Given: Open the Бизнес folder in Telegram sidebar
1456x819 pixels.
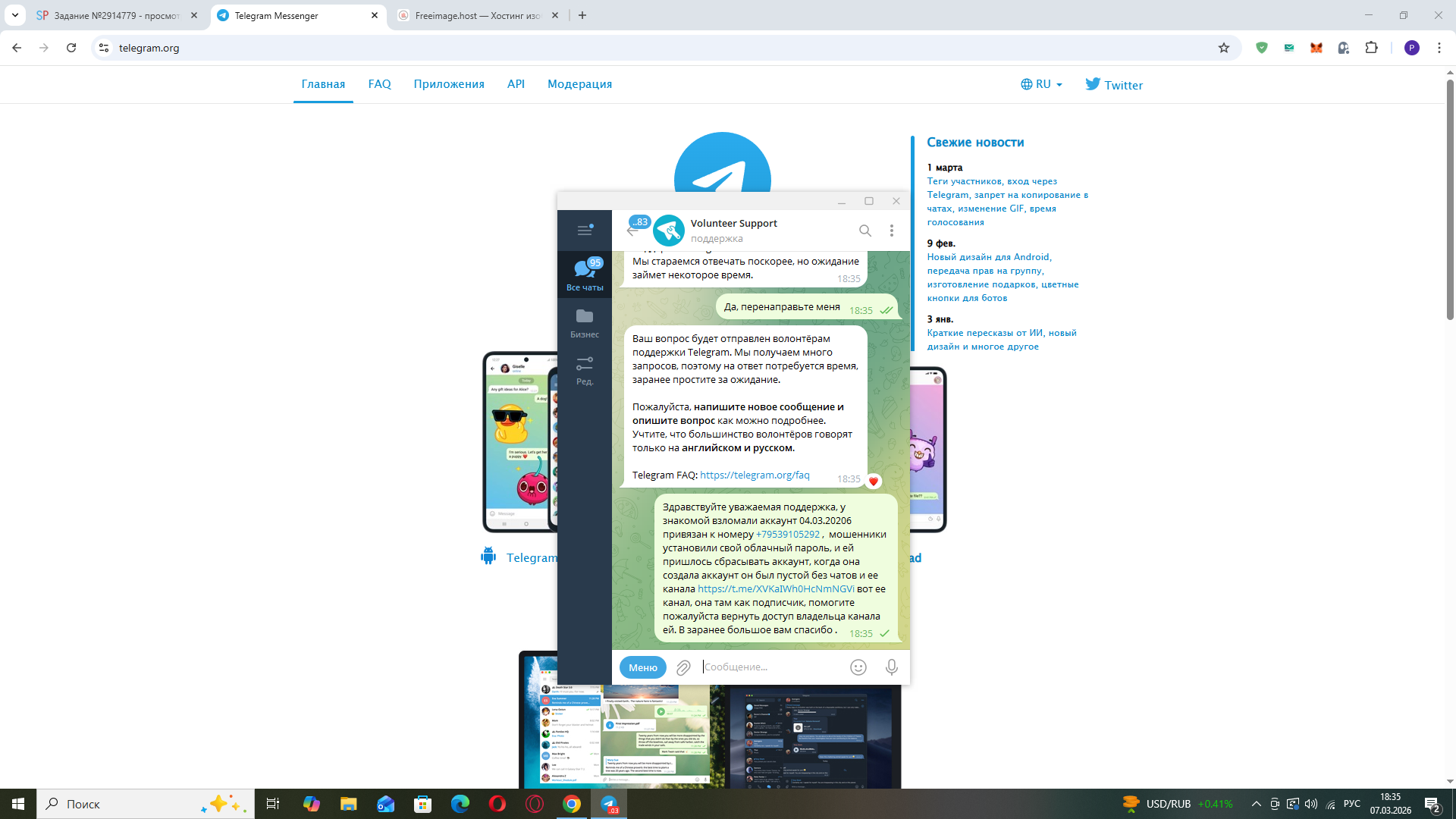Looking at the screenshot, I should coord(585,323).
